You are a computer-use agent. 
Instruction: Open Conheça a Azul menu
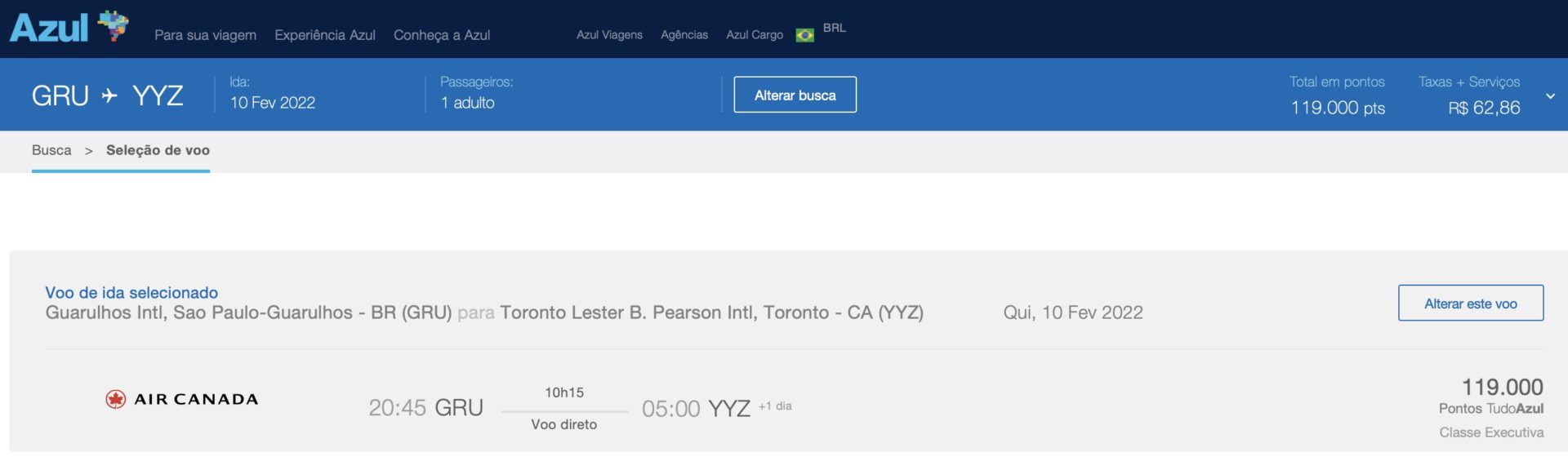442,35
